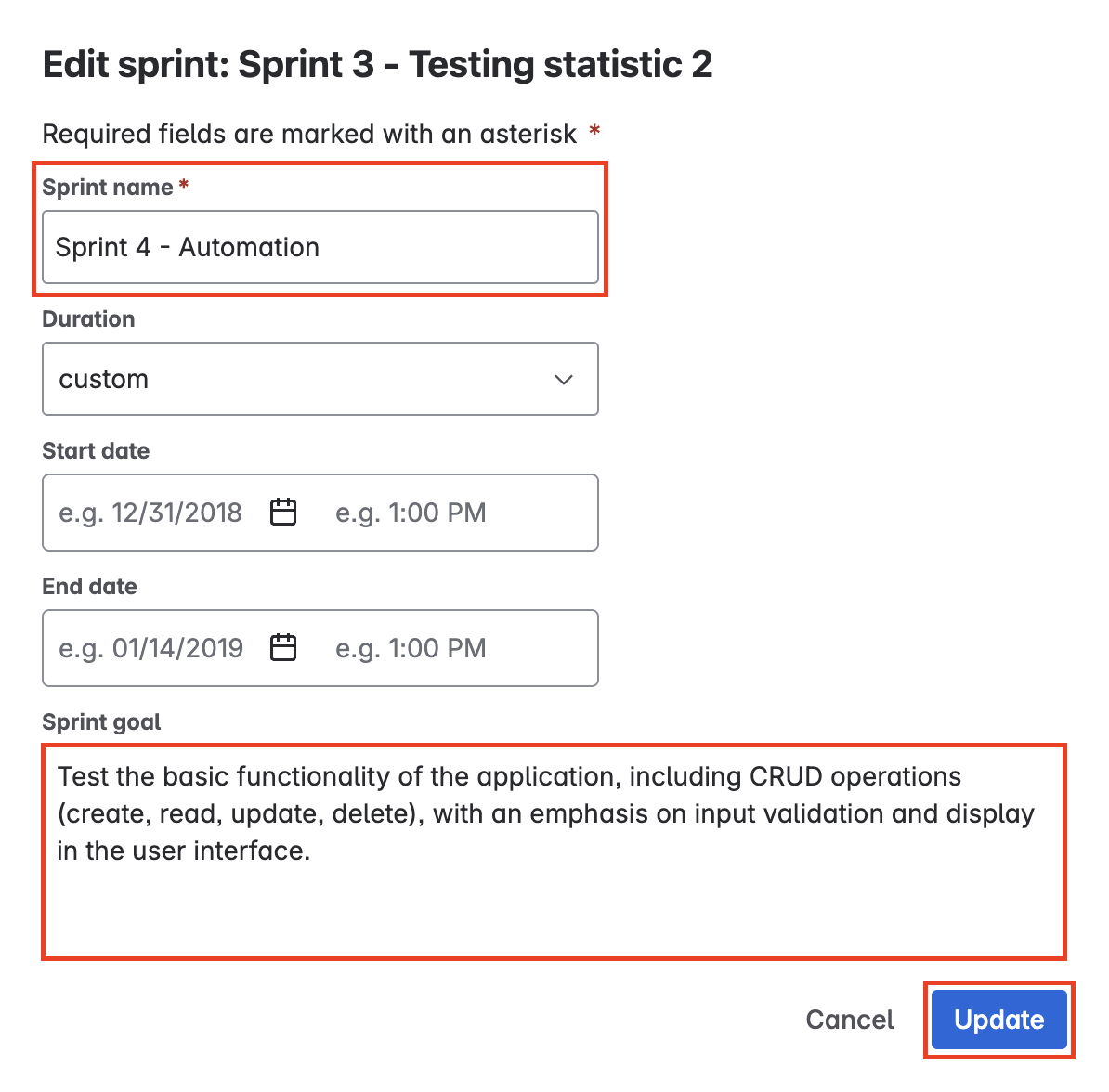Focus the End date date input
Viewport: 1109px width, 1092px height.
pos(150,648)
